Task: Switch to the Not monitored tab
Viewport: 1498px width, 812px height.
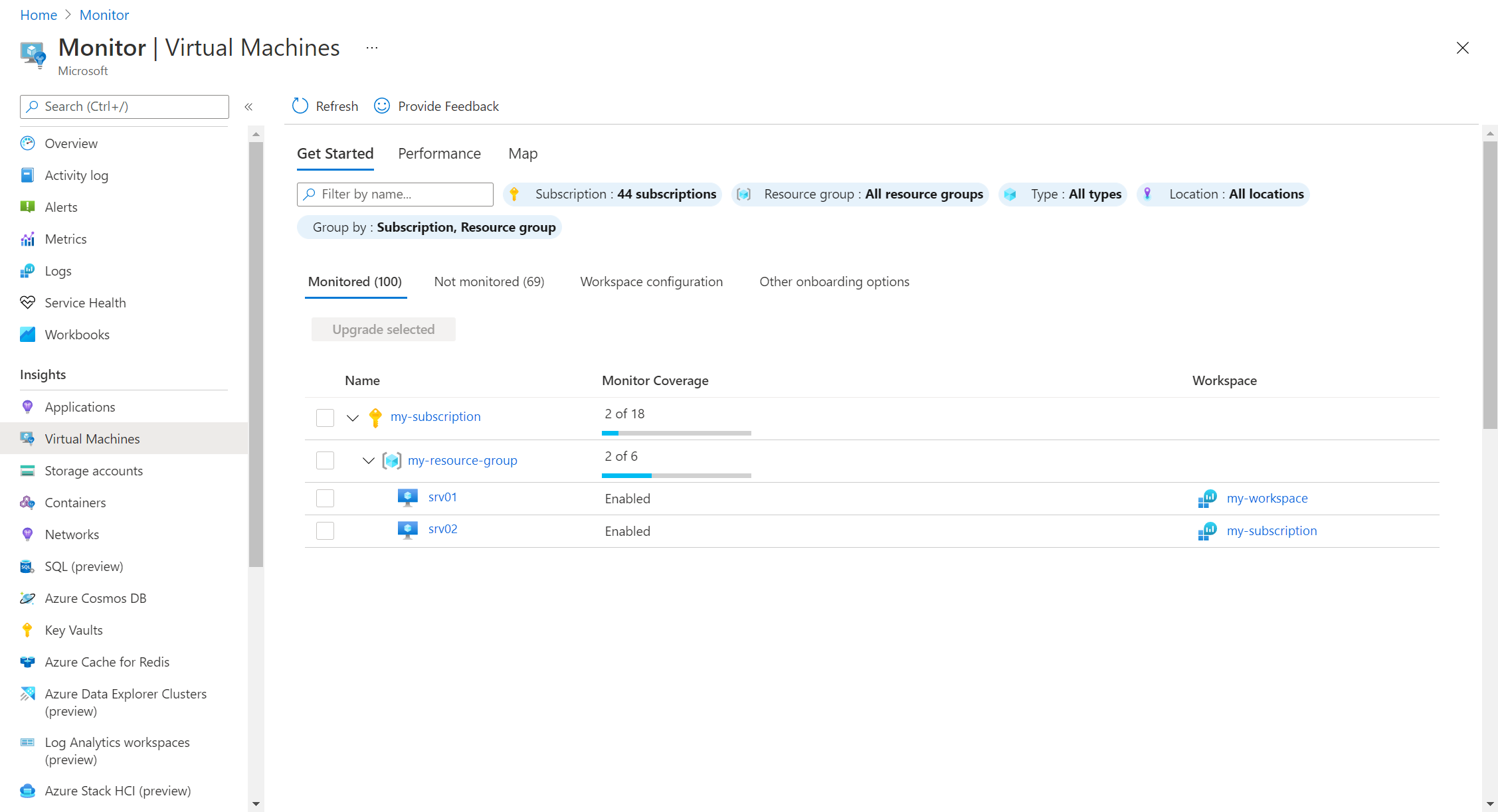Action: point(489,281)
